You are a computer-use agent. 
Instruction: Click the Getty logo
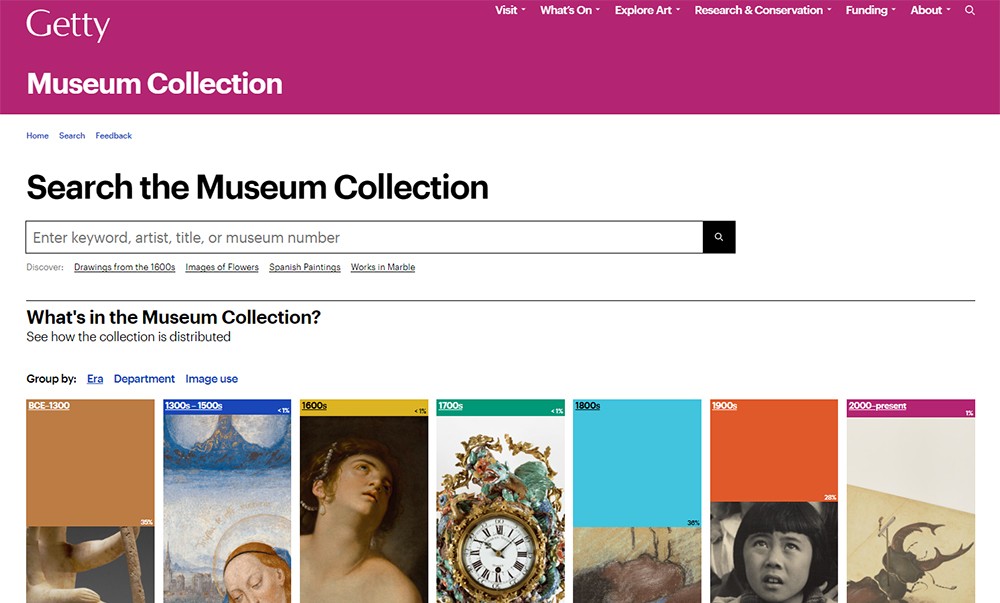(x=68, y=25)
